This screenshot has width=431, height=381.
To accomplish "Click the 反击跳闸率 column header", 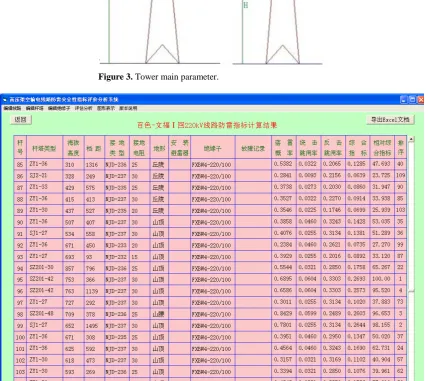I will [x=333, y=147].
